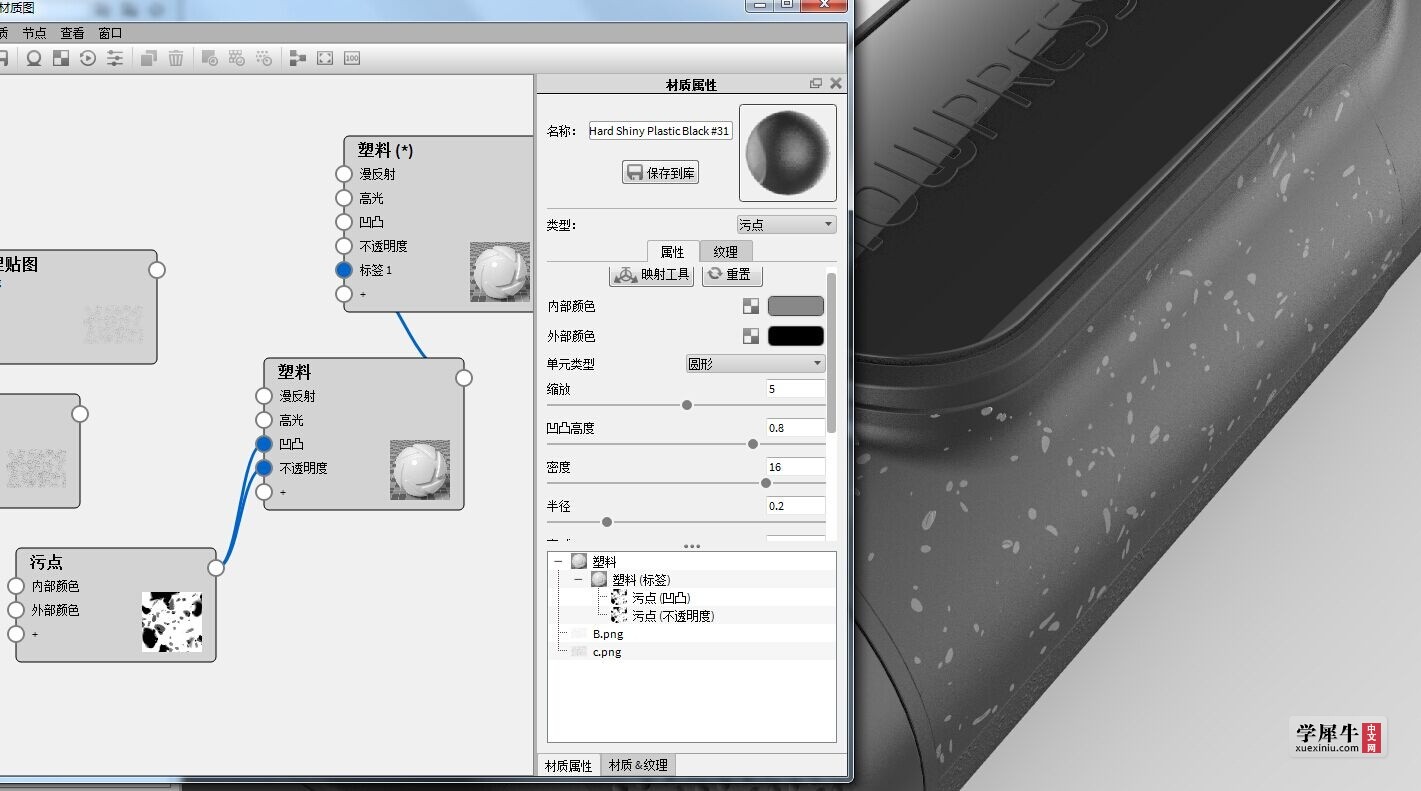Click the preview material toolbar icon
This screenshot has height=791, width=1421.
[x=34, y=58]
